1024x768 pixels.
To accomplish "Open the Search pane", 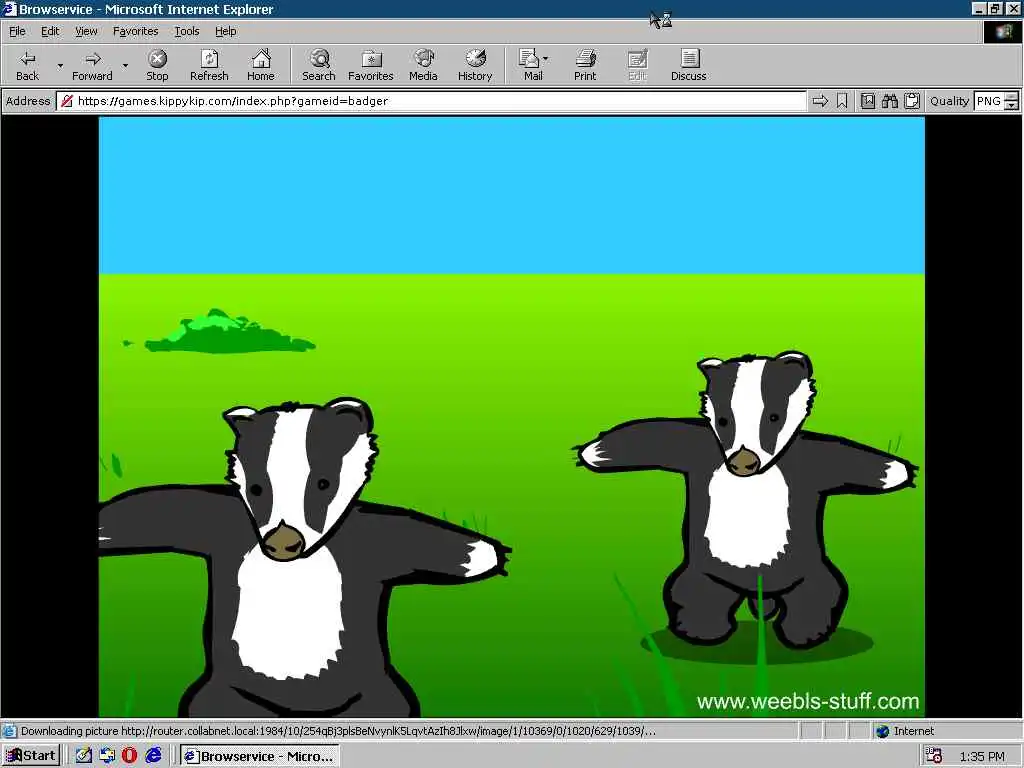I will pyautogui.click(x=319, y=65).
